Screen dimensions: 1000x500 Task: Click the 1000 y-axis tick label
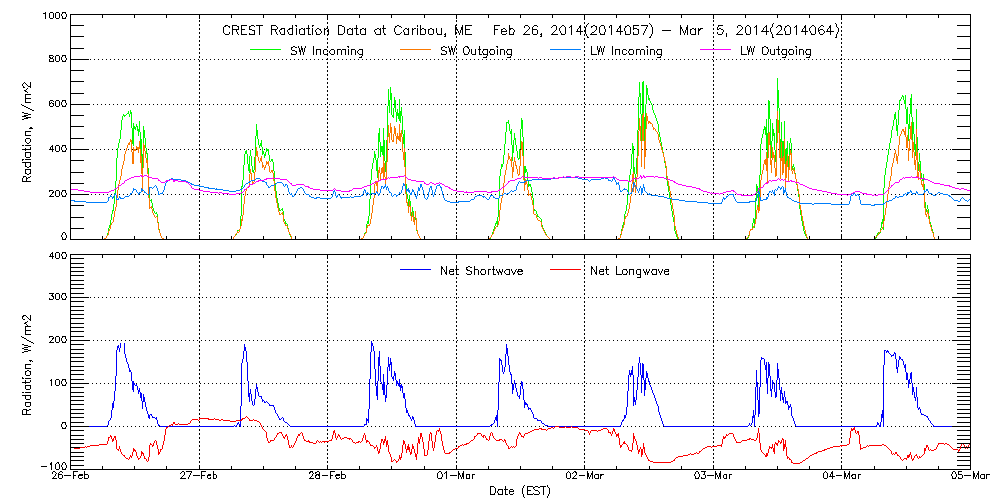click(52, 18)
